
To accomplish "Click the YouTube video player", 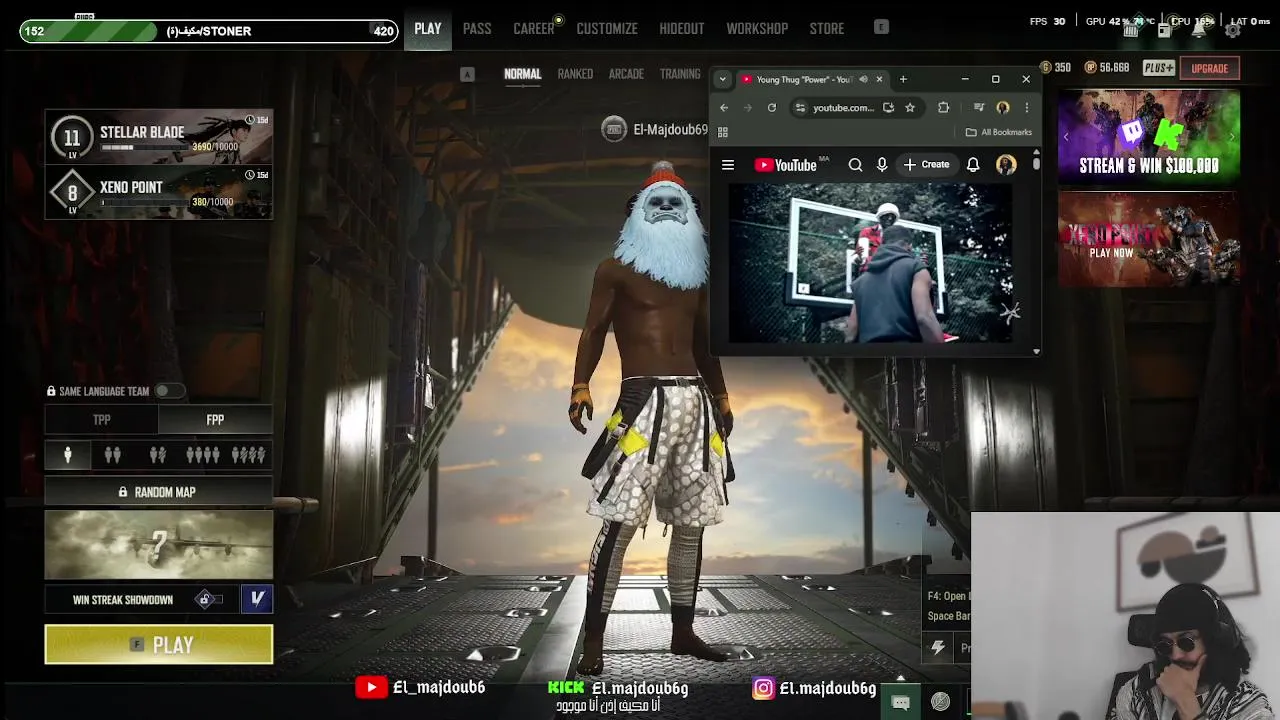I will 870,262.
